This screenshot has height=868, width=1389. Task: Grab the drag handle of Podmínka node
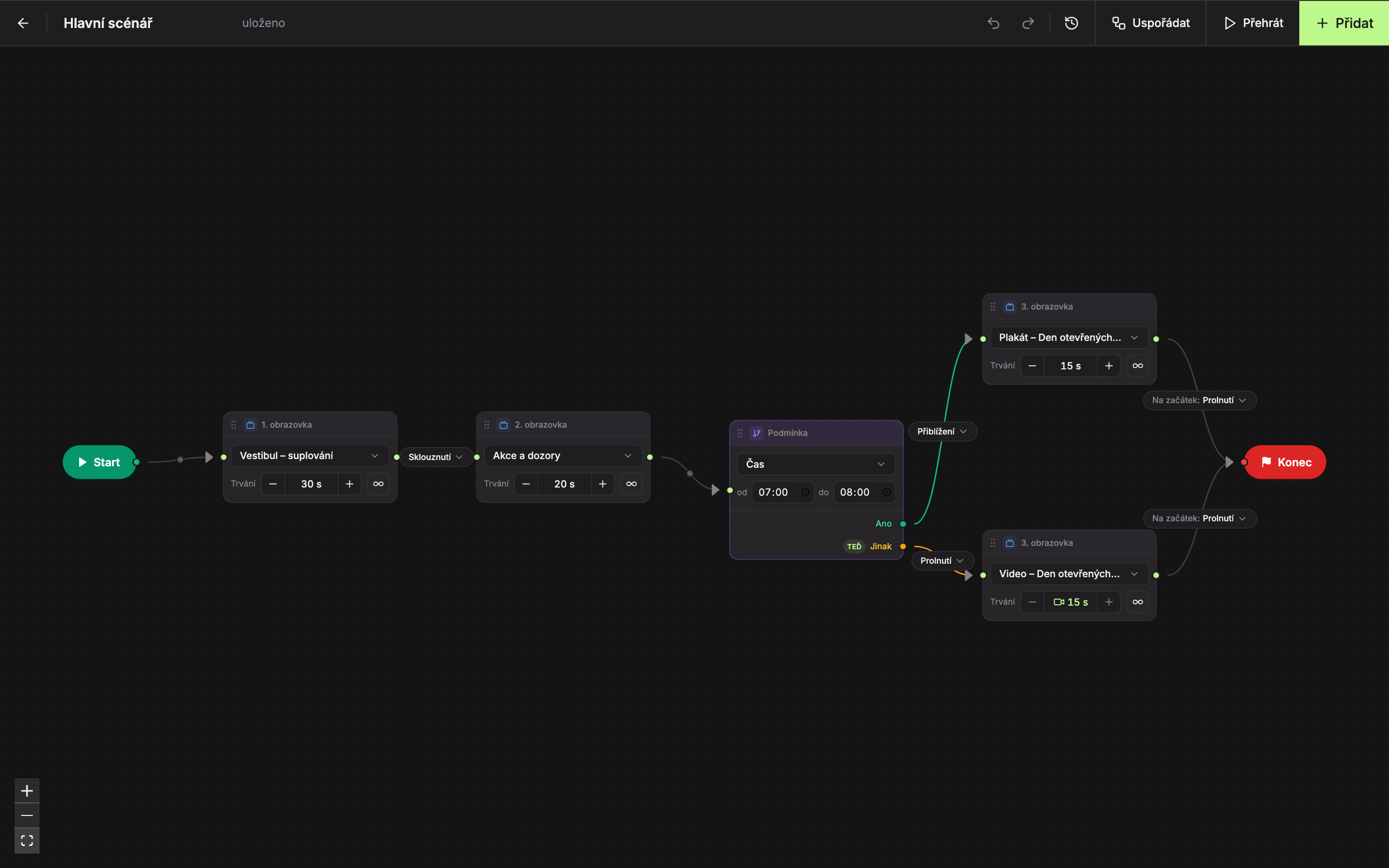(x=740, y=433)
